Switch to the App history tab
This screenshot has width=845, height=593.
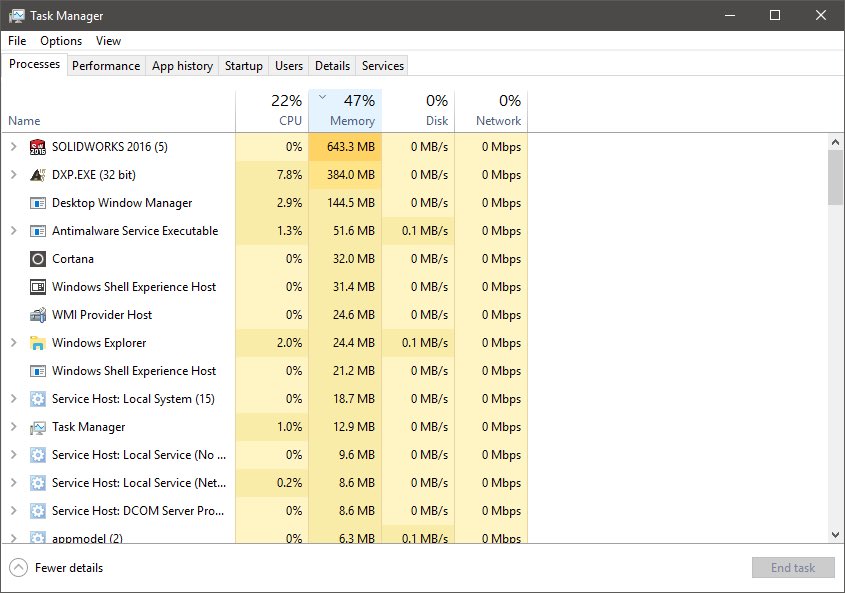[182, 66]
